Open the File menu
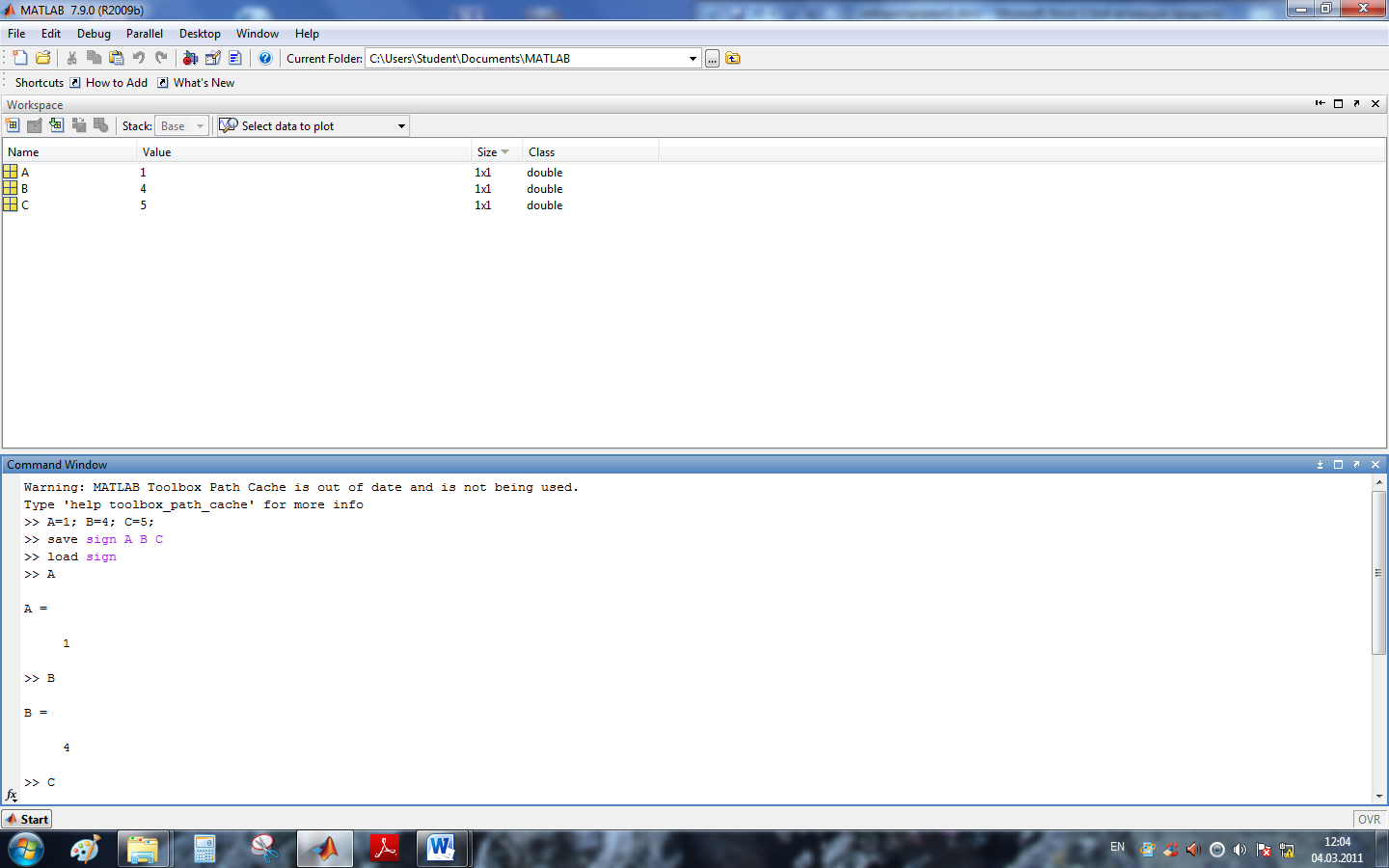The width and height of the screenshot is (1389, 868). pyautogui.click(x=16, y=34)
